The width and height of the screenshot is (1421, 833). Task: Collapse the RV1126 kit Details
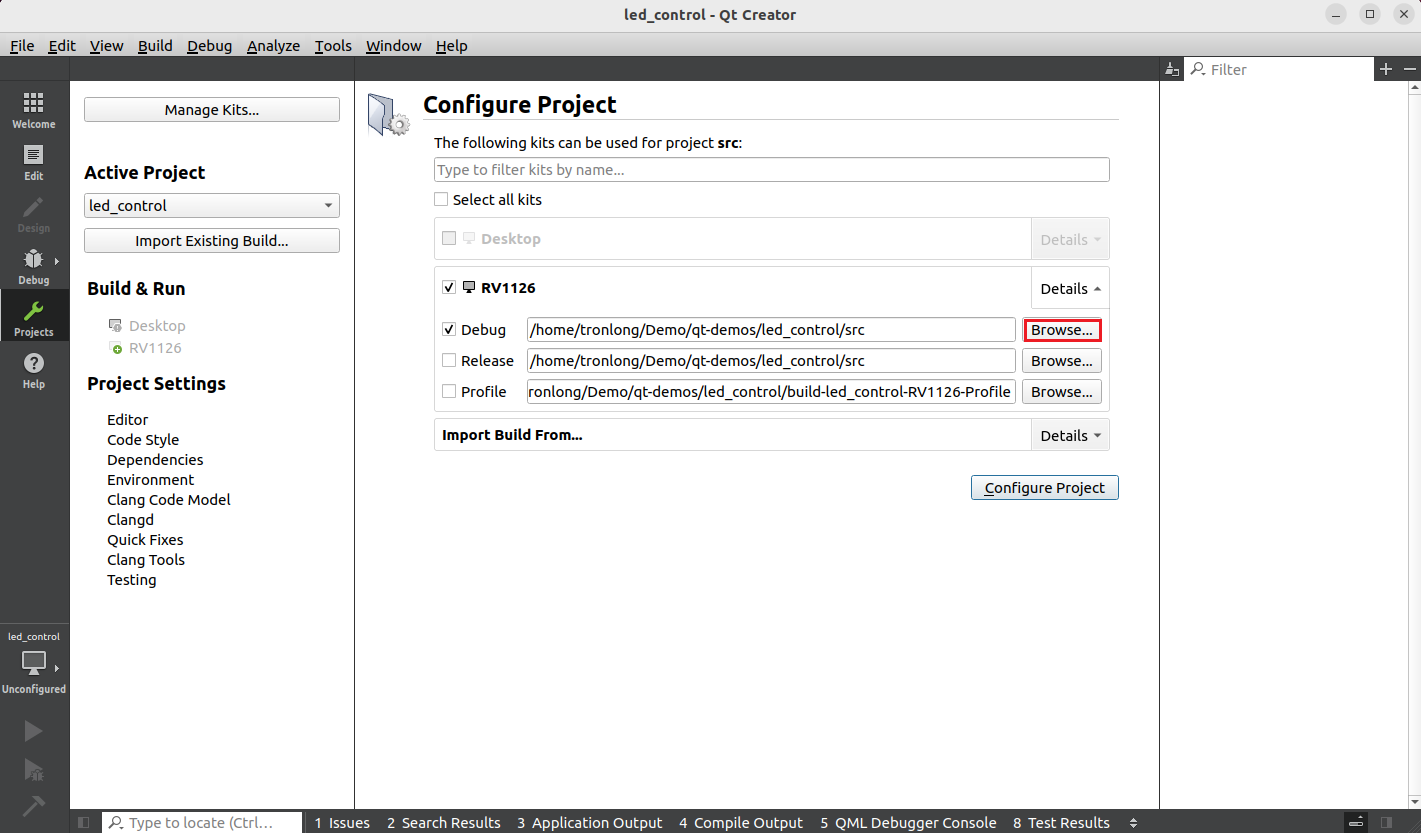[1070, 289]
